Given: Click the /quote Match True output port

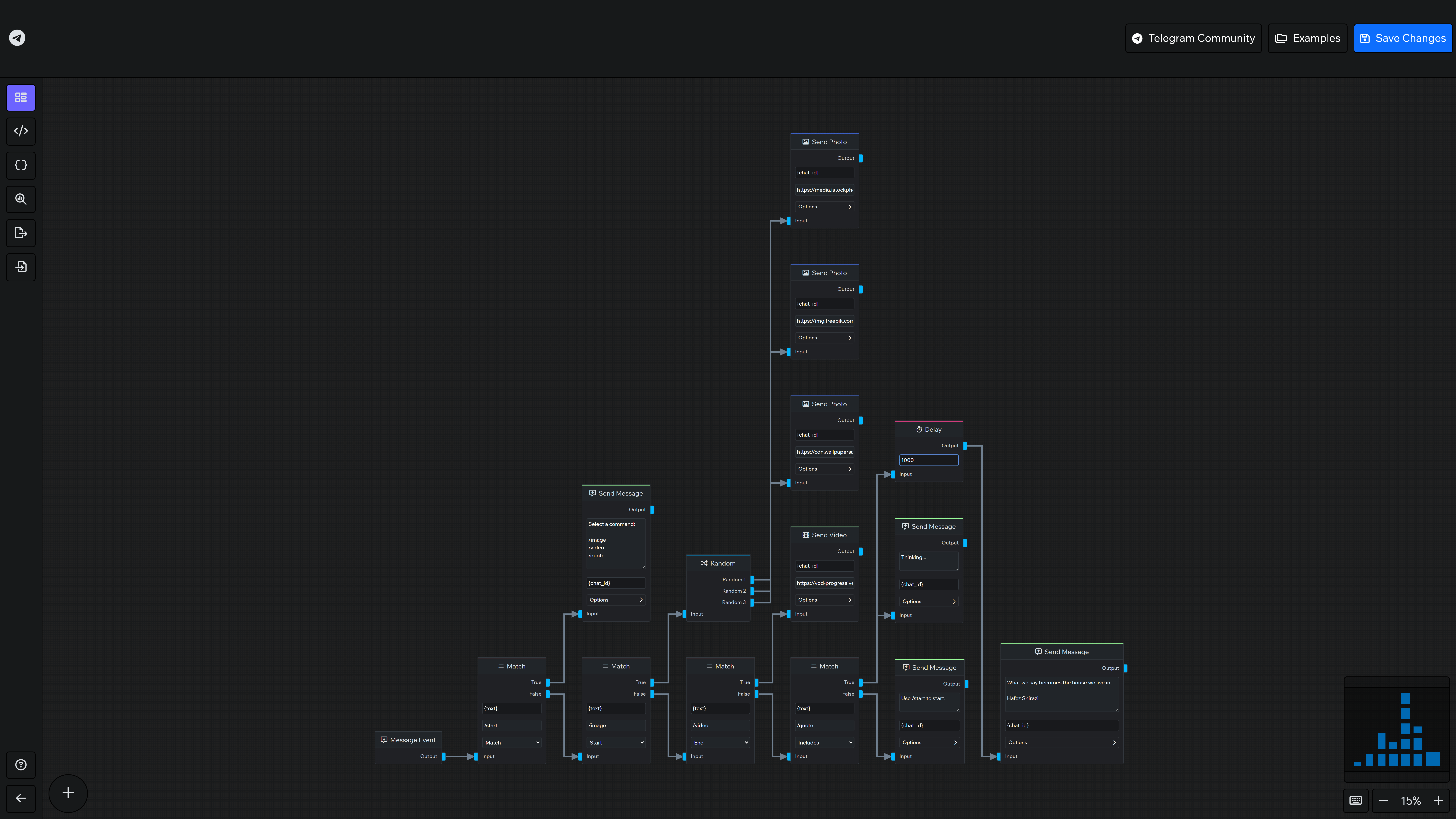Looking at the screenshot, I should click(861, 682).
